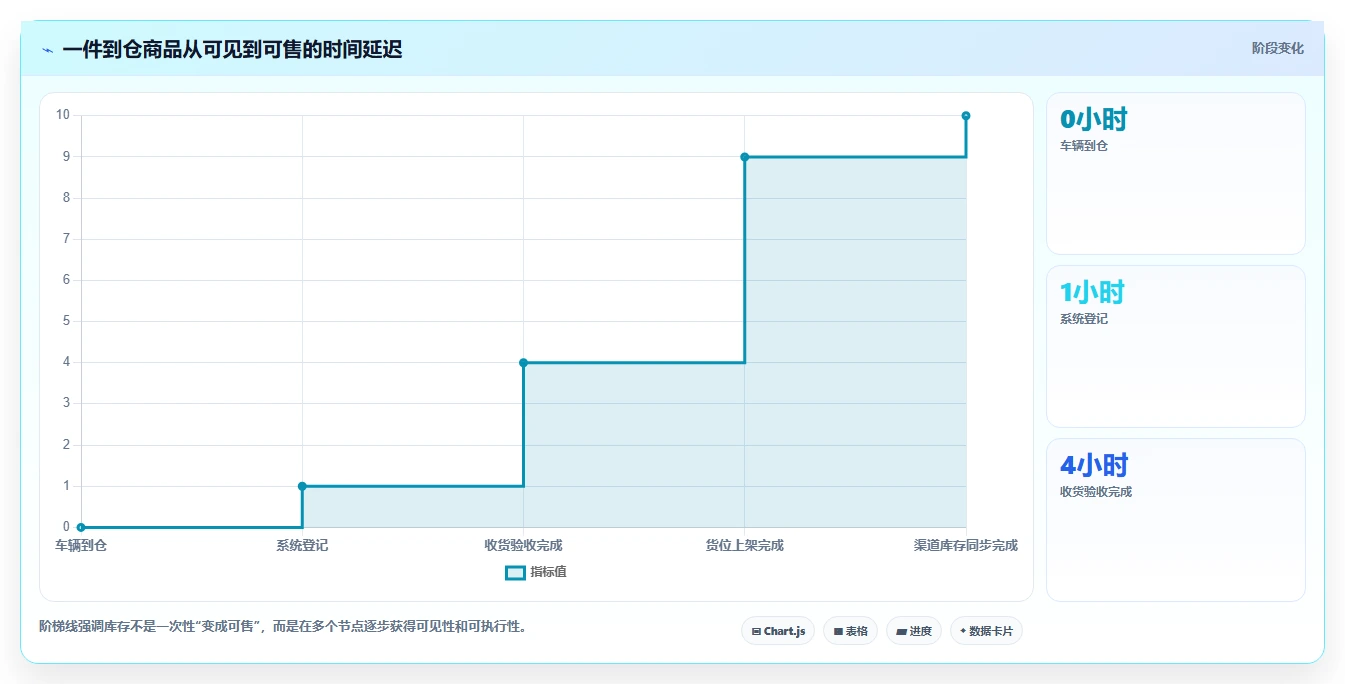Viewport: 1345px width, 684px height.
Task: Click the y-axis value 9
Action: tap(66, 156)
